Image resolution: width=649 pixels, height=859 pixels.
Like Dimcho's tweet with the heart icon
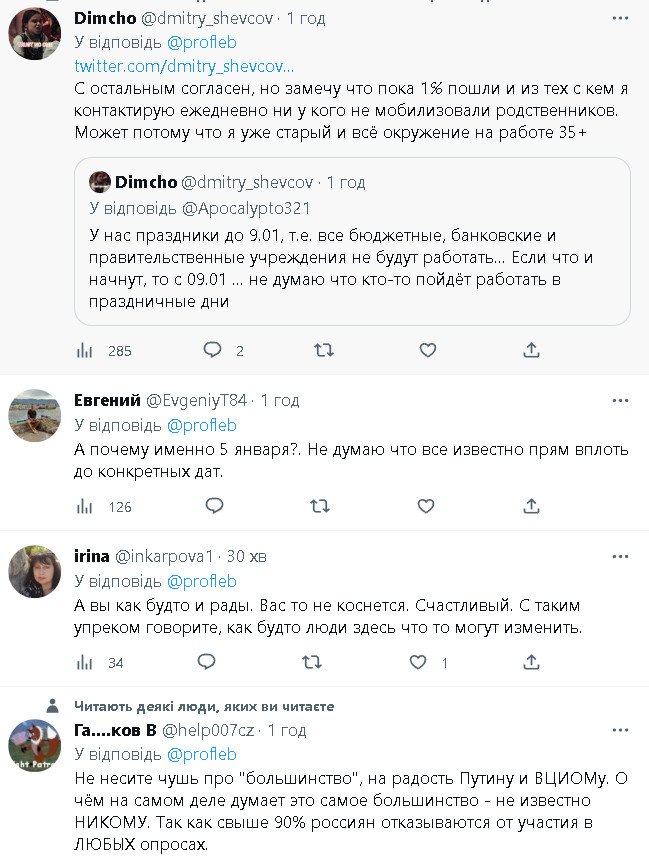coord(427,350)
